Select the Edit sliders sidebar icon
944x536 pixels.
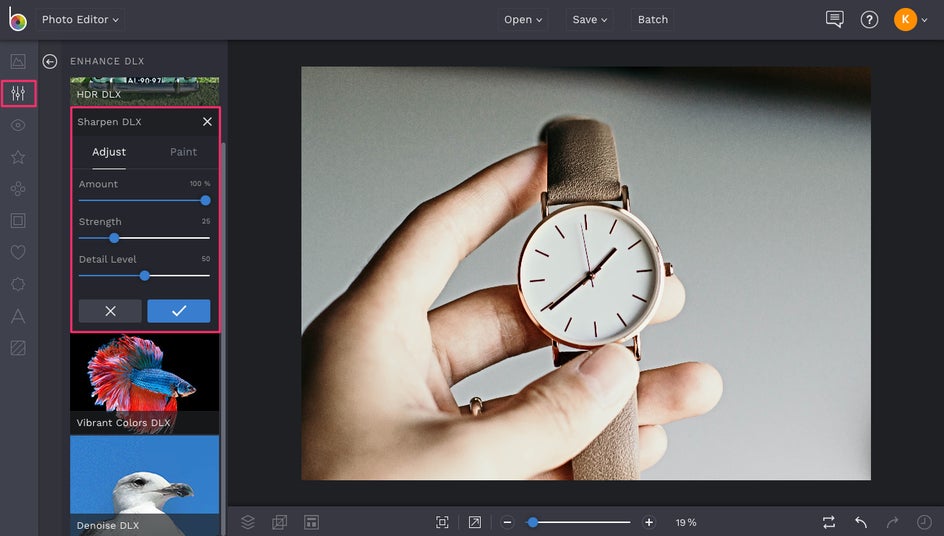[x=18, y=93]
